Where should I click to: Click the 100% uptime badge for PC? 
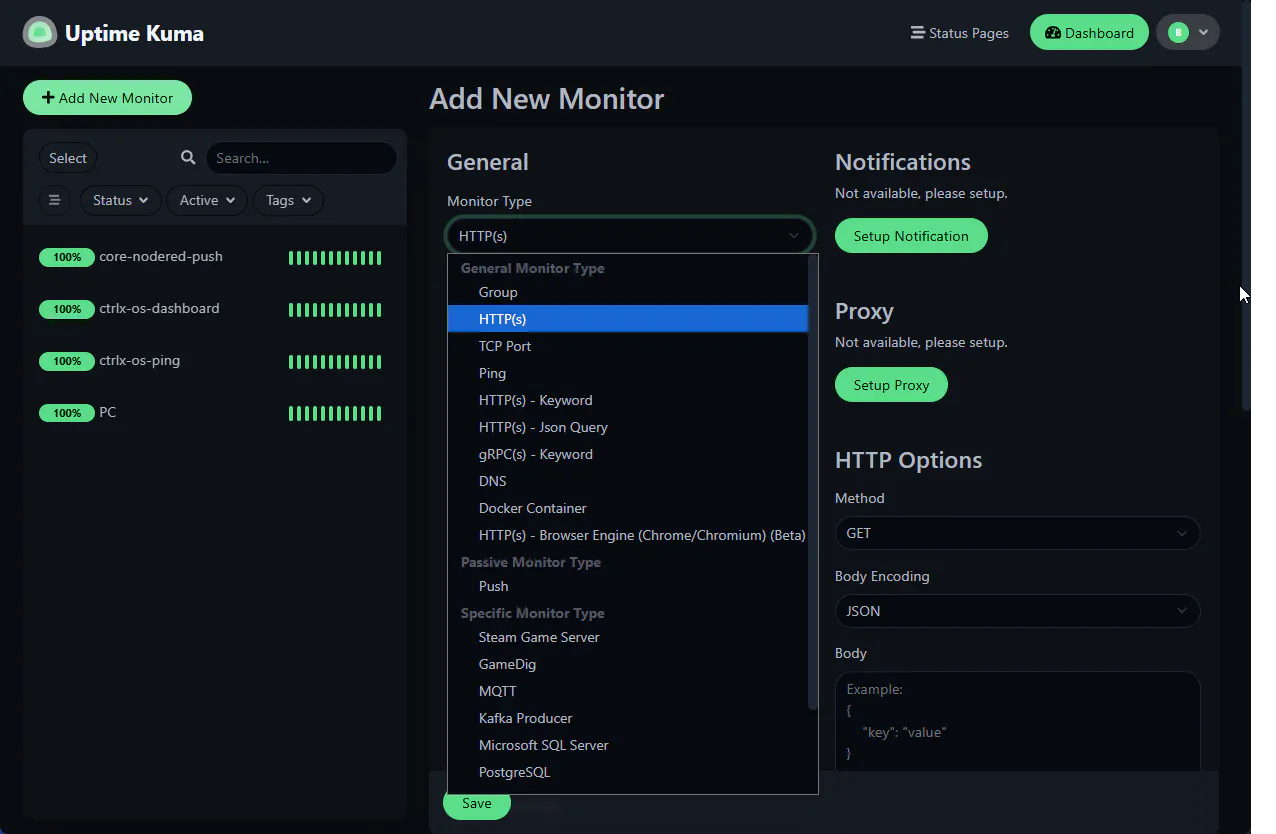coord(67,413)
